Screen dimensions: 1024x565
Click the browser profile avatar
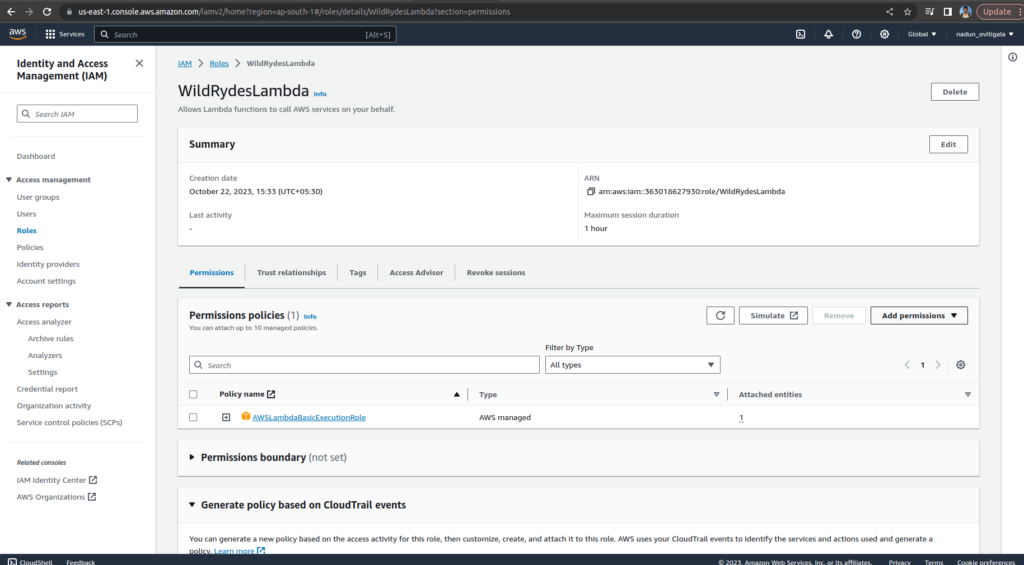tap(965, 11)
